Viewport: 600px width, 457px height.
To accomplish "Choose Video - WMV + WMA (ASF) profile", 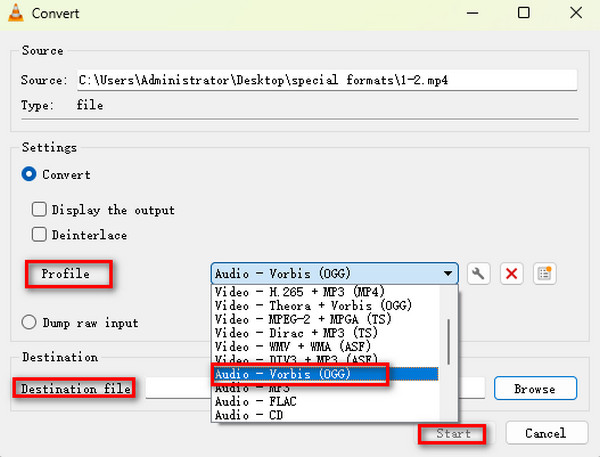I will pyautogui.click(x=325, y=347).
